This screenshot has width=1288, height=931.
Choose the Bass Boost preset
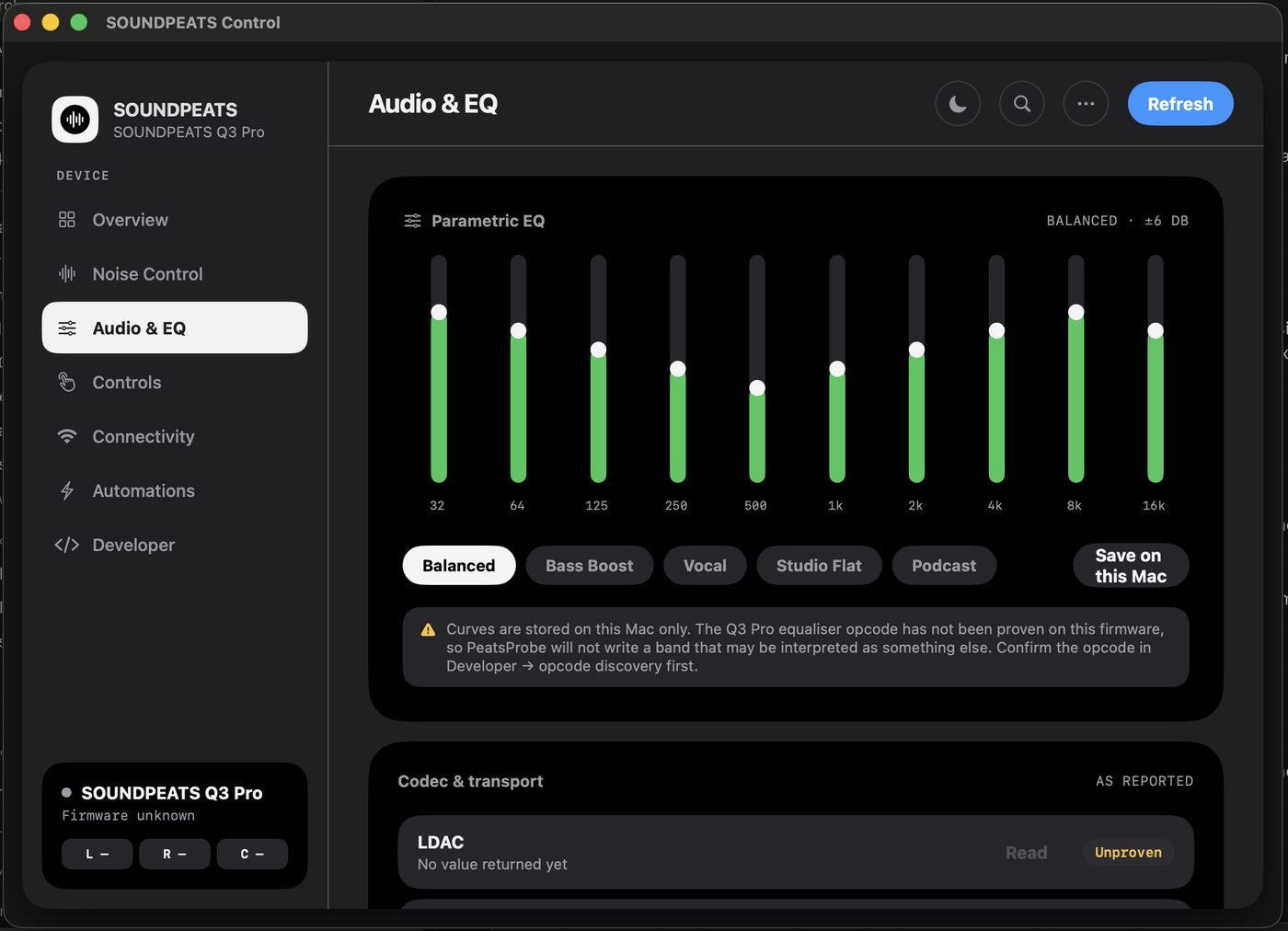pyautogui.click(x=590, y=566)
